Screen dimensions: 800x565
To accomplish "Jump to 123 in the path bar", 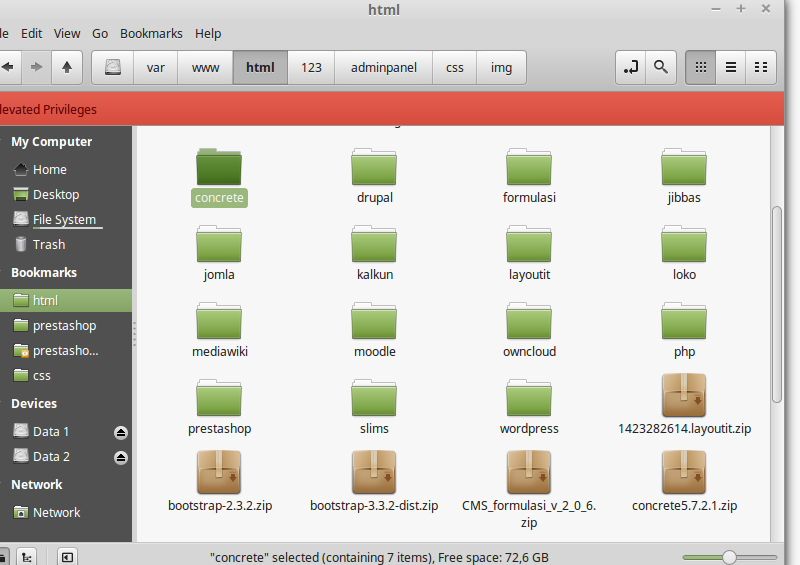I will (x=311, y=67).
